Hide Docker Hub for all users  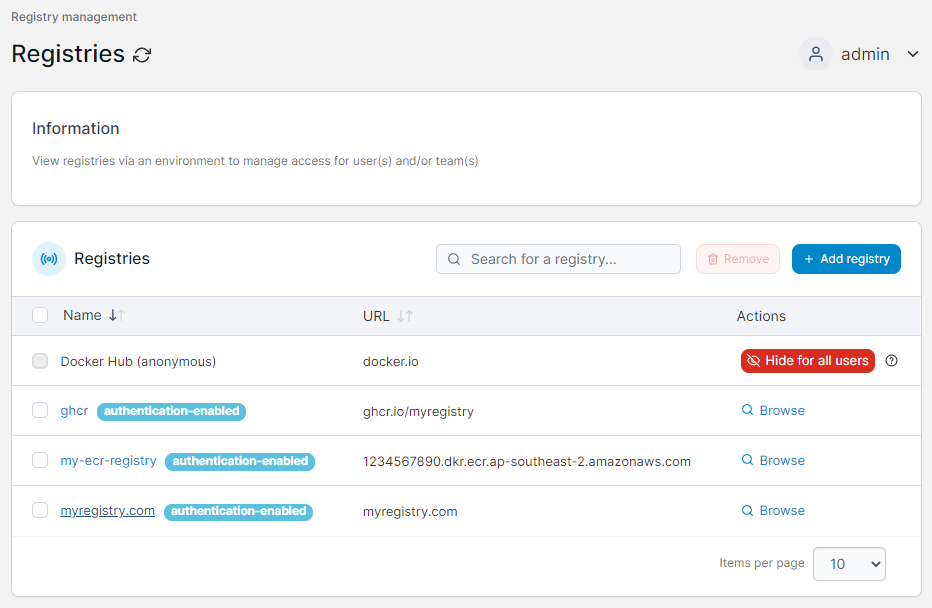pyautogui.click(x=807, y=360)
